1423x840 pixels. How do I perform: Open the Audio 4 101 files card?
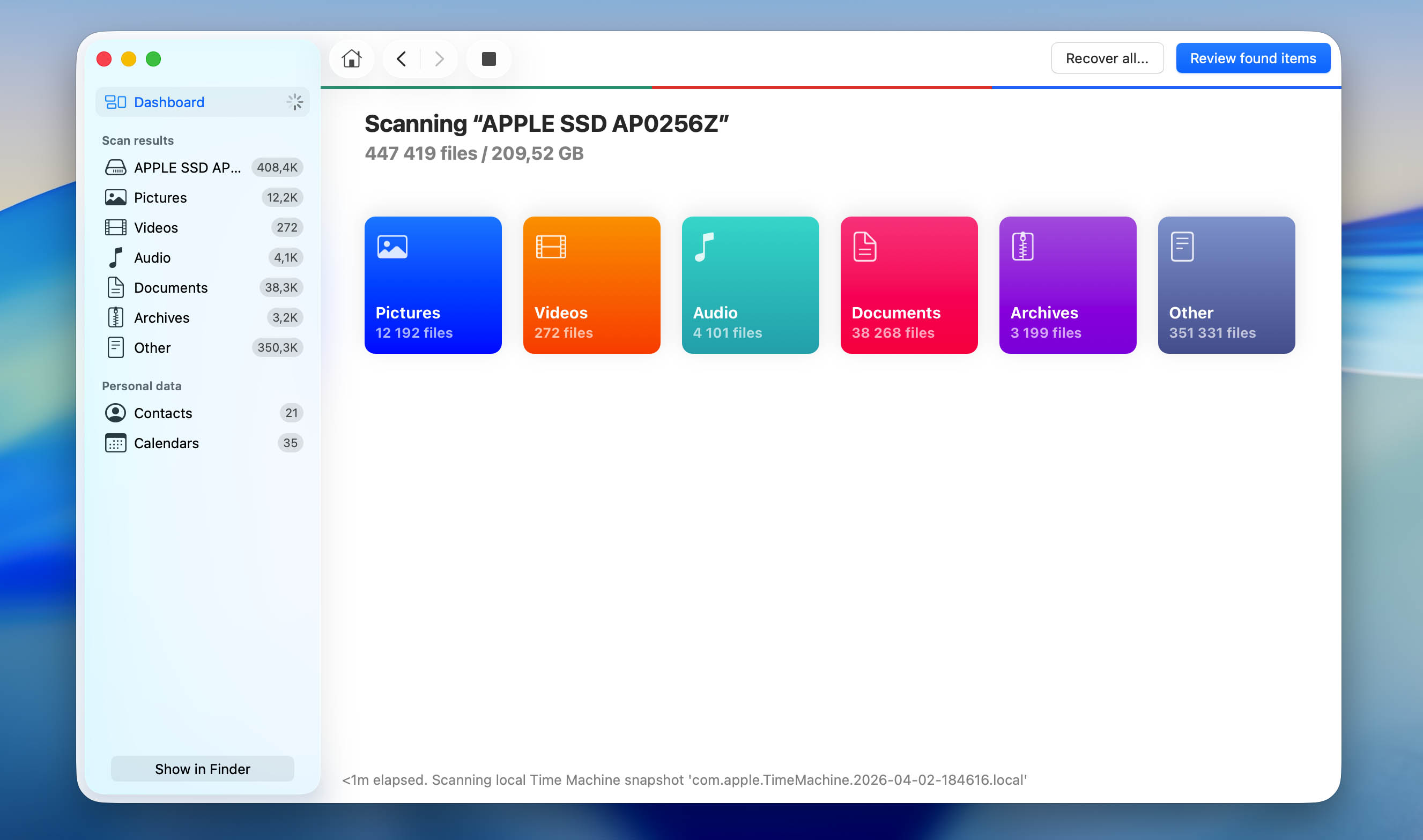point(751,285)
